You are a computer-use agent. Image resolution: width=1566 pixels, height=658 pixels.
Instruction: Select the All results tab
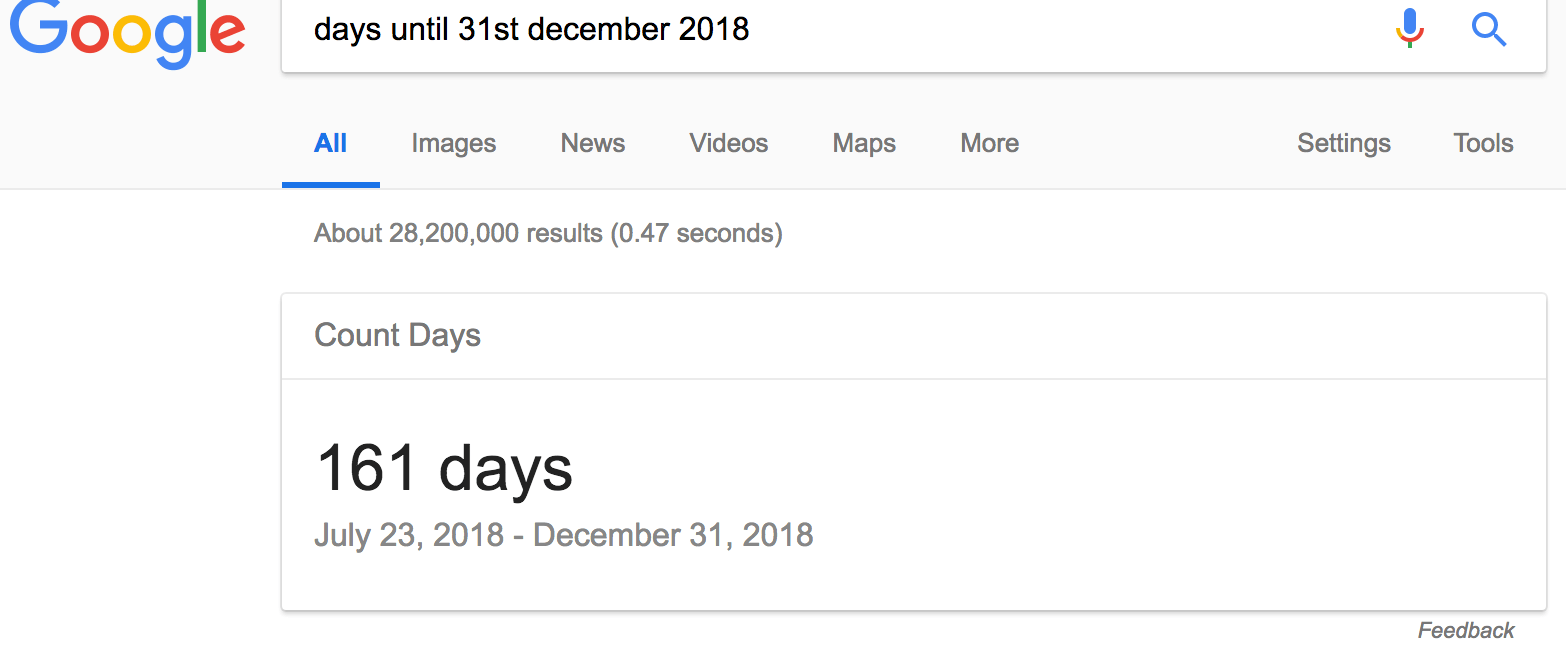[x=330, y=143]
